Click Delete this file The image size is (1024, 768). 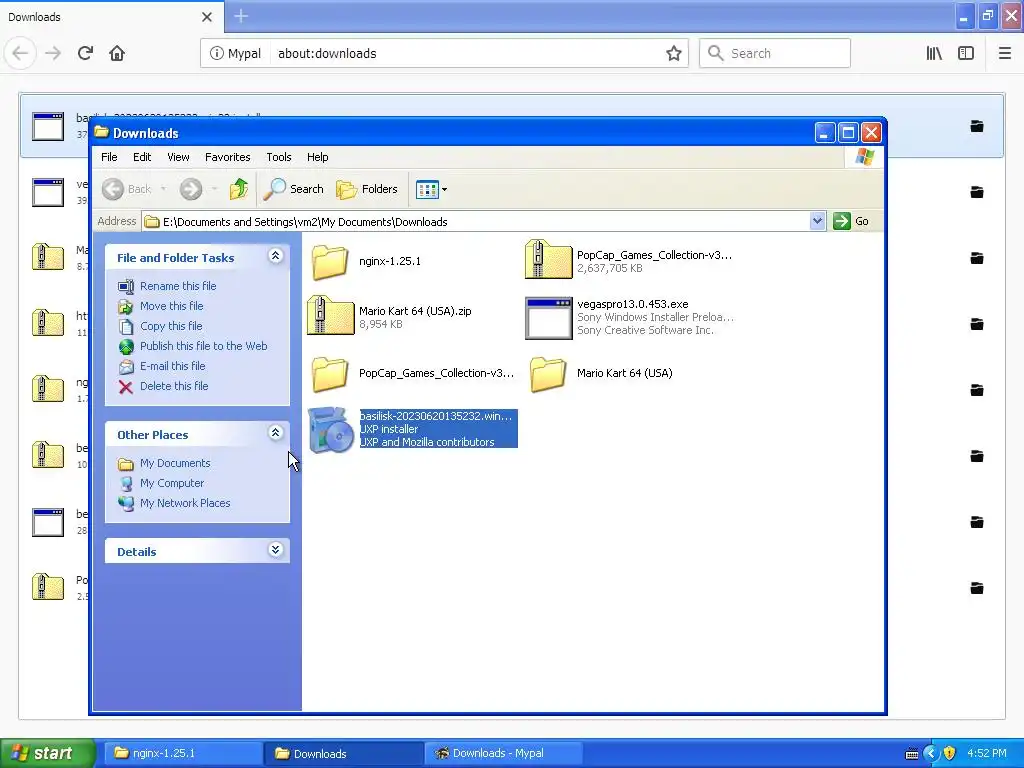174,386
